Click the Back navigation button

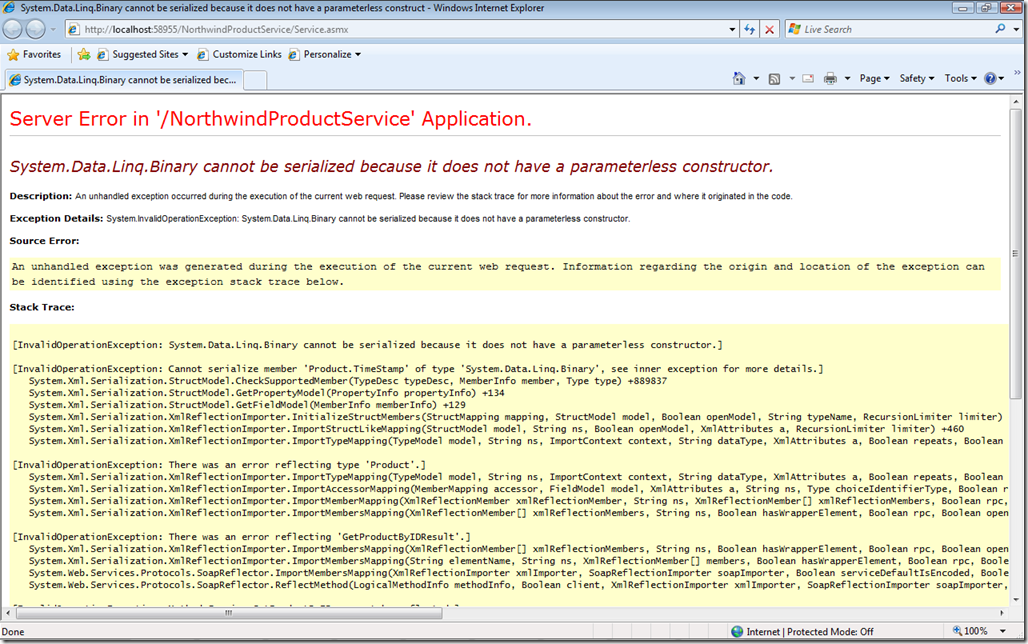point(12,29)
